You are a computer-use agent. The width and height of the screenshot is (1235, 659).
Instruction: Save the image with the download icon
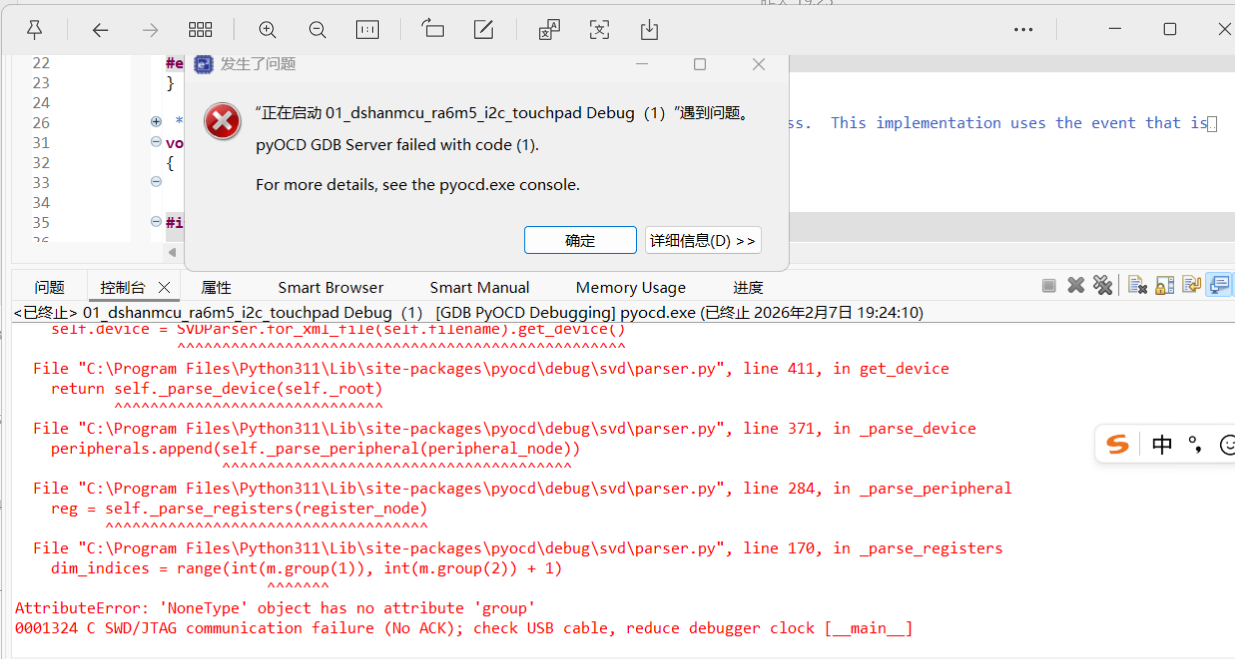(x=649, y=30)
